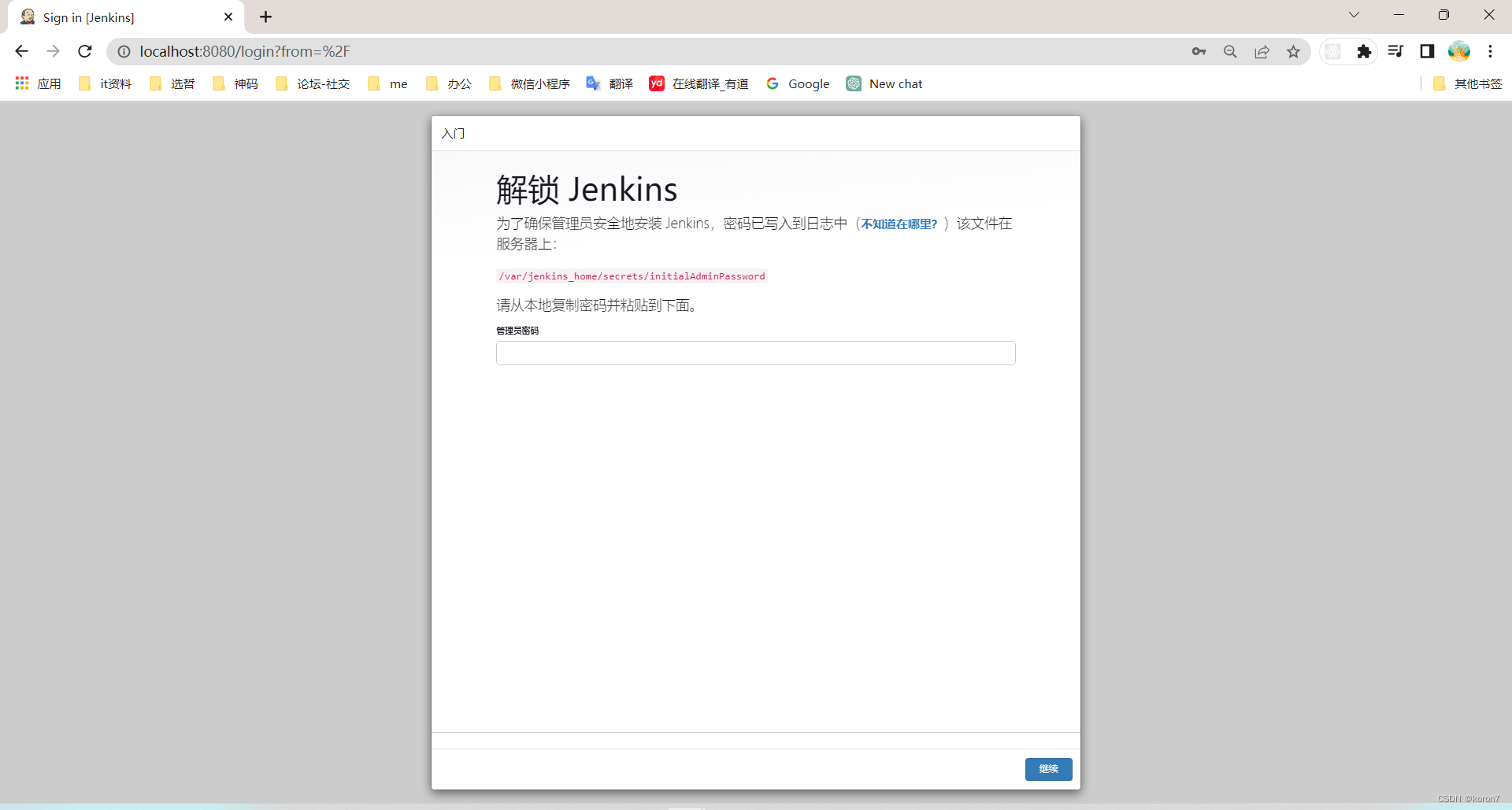Open the 选哲 bookmark folder

pyautogui.click(x=172, y=83)
